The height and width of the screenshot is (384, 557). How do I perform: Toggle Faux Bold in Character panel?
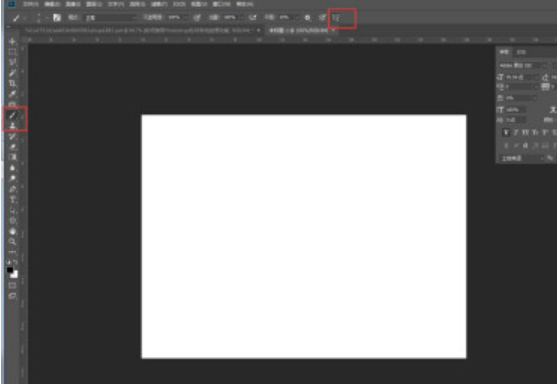506,132
